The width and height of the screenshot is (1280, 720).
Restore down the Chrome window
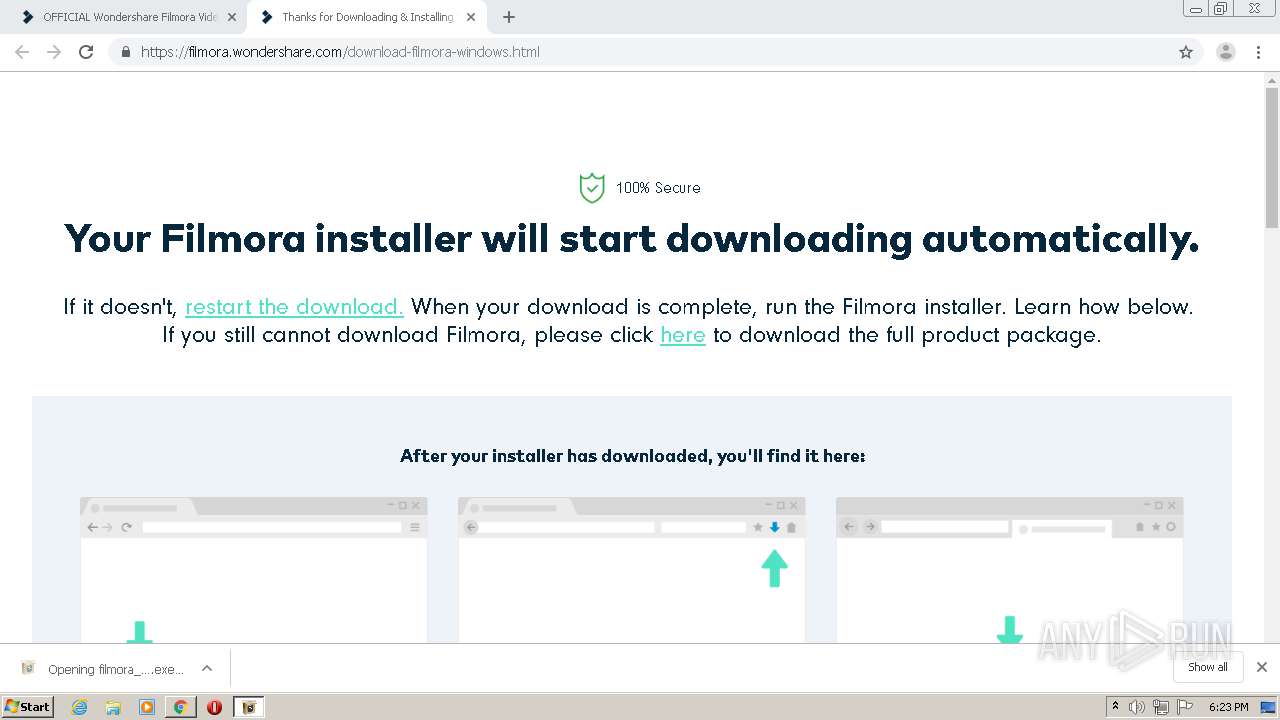(1221, 8)
